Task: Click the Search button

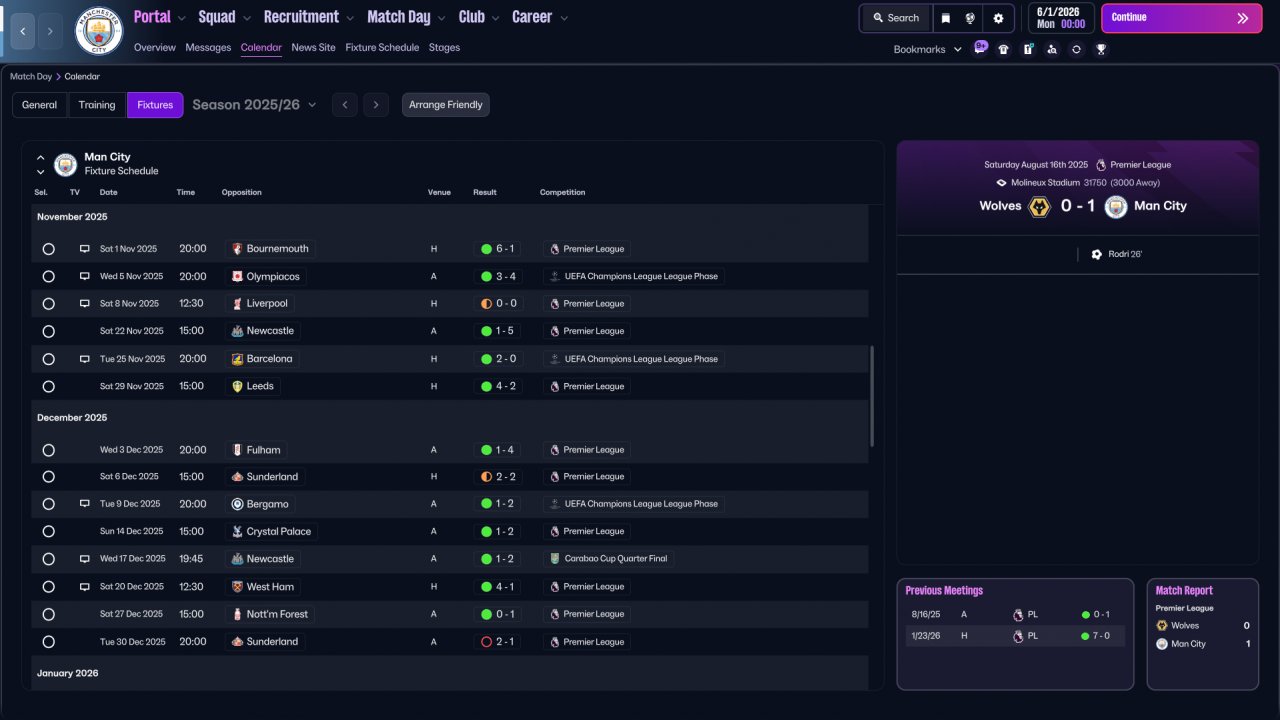Action: point(896,18)
